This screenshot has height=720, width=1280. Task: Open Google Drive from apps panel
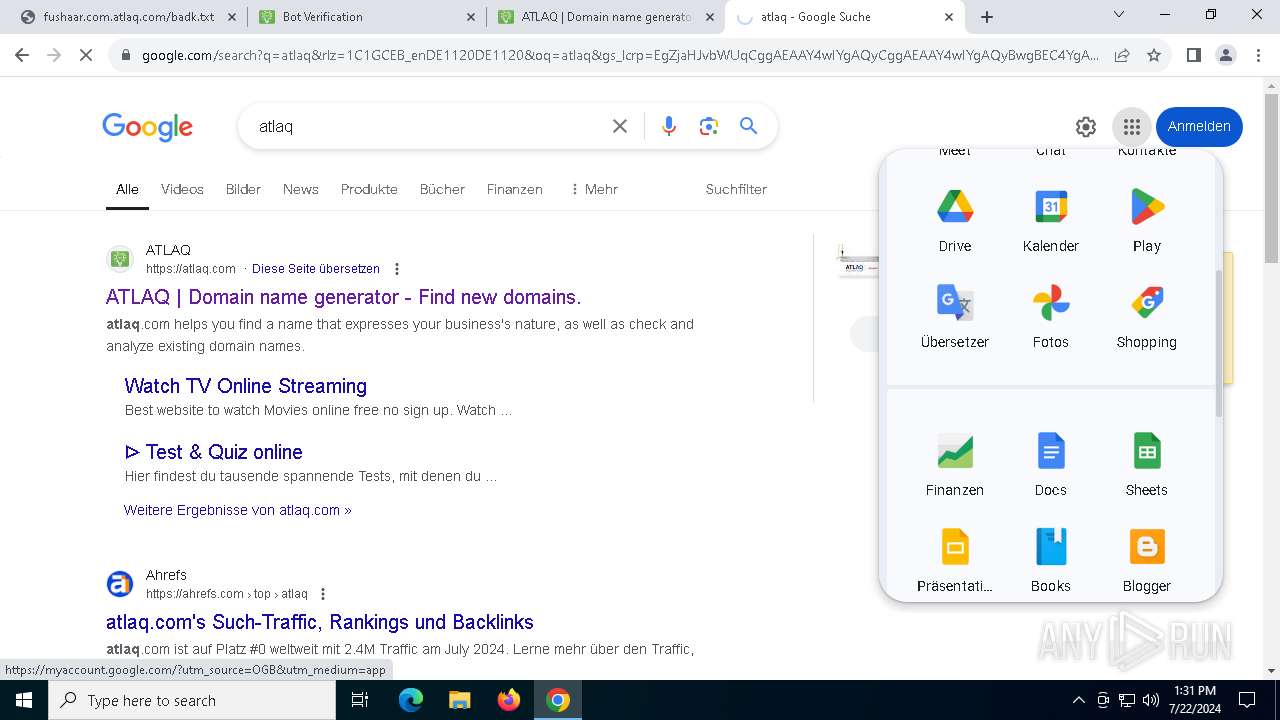click(955, 220)
